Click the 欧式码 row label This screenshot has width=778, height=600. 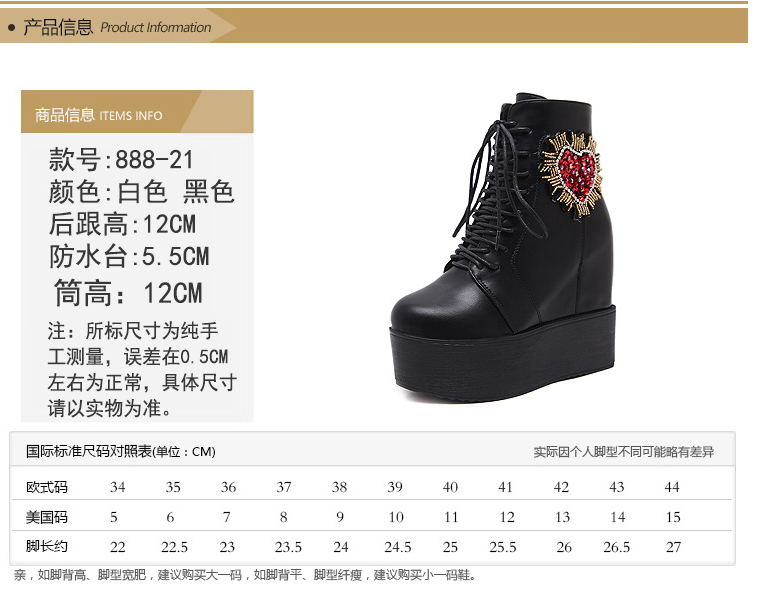[x=46, y=487]
